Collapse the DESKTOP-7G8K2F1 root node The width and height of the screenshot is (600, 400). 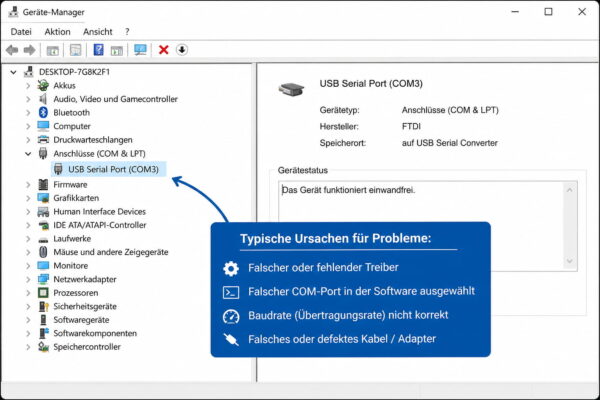tap(13, 72)
